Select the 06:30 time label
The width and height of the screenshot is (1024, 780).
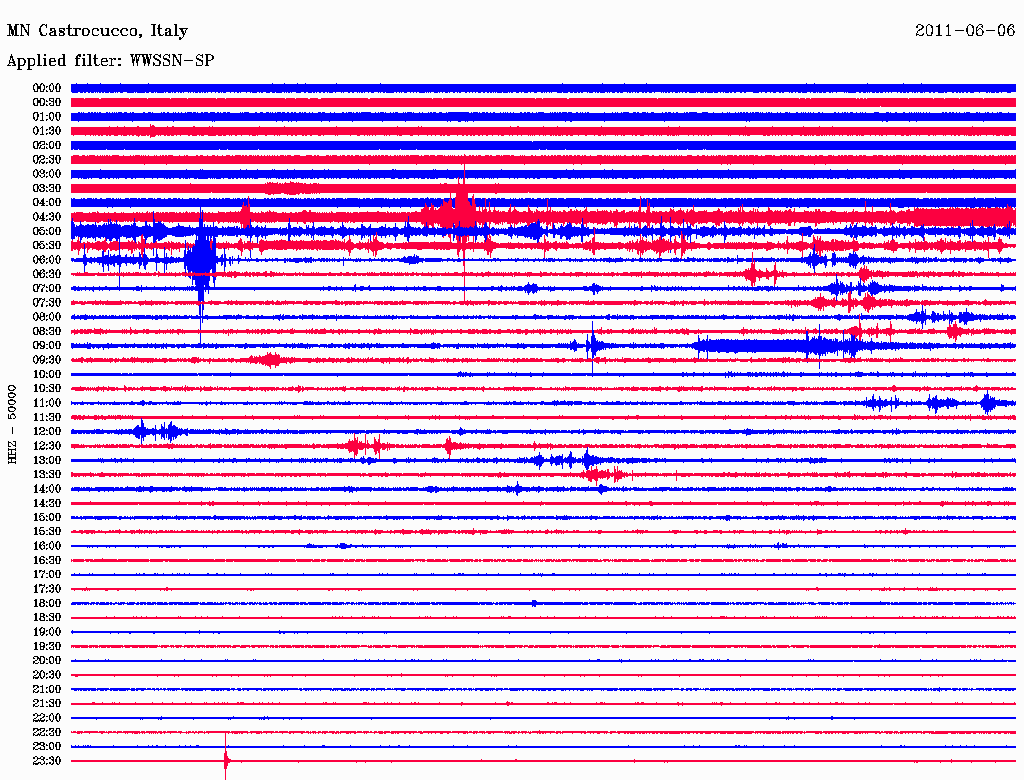click(x=47, y=274)
